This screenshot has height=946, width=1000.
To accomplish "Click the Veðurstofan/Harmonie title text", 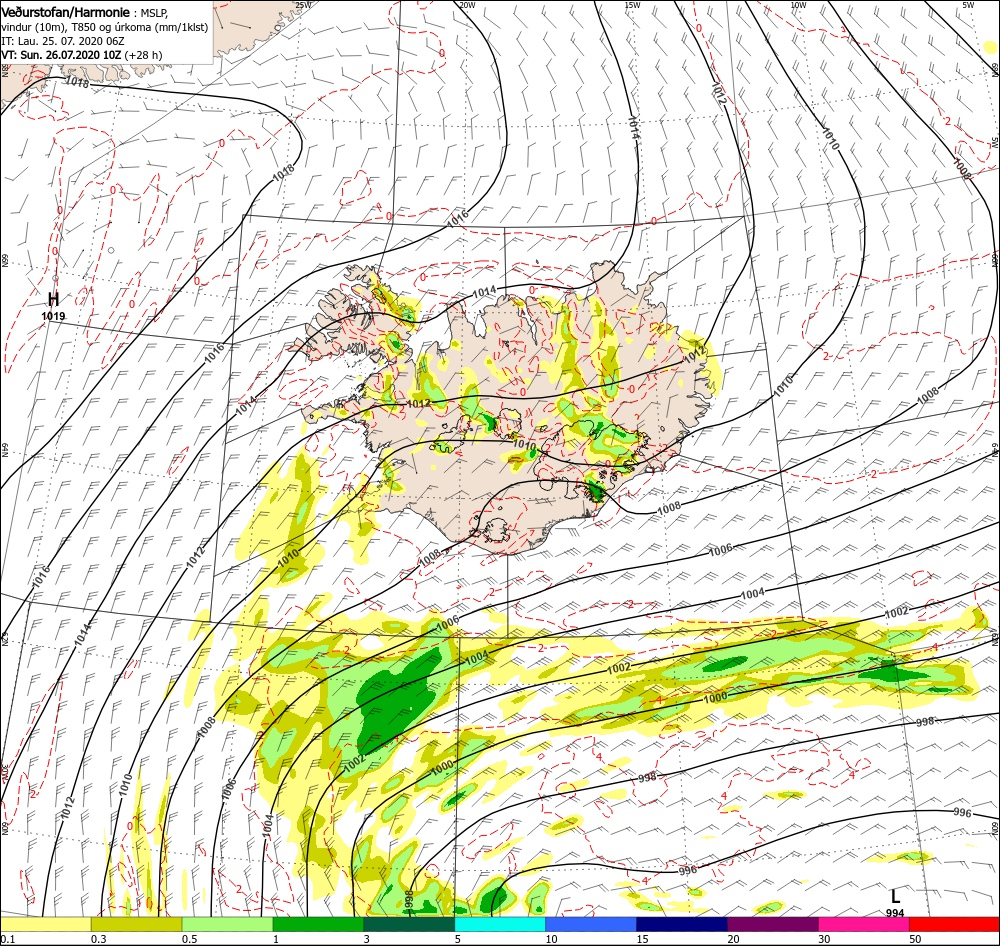I will click(x=66, y=12).
